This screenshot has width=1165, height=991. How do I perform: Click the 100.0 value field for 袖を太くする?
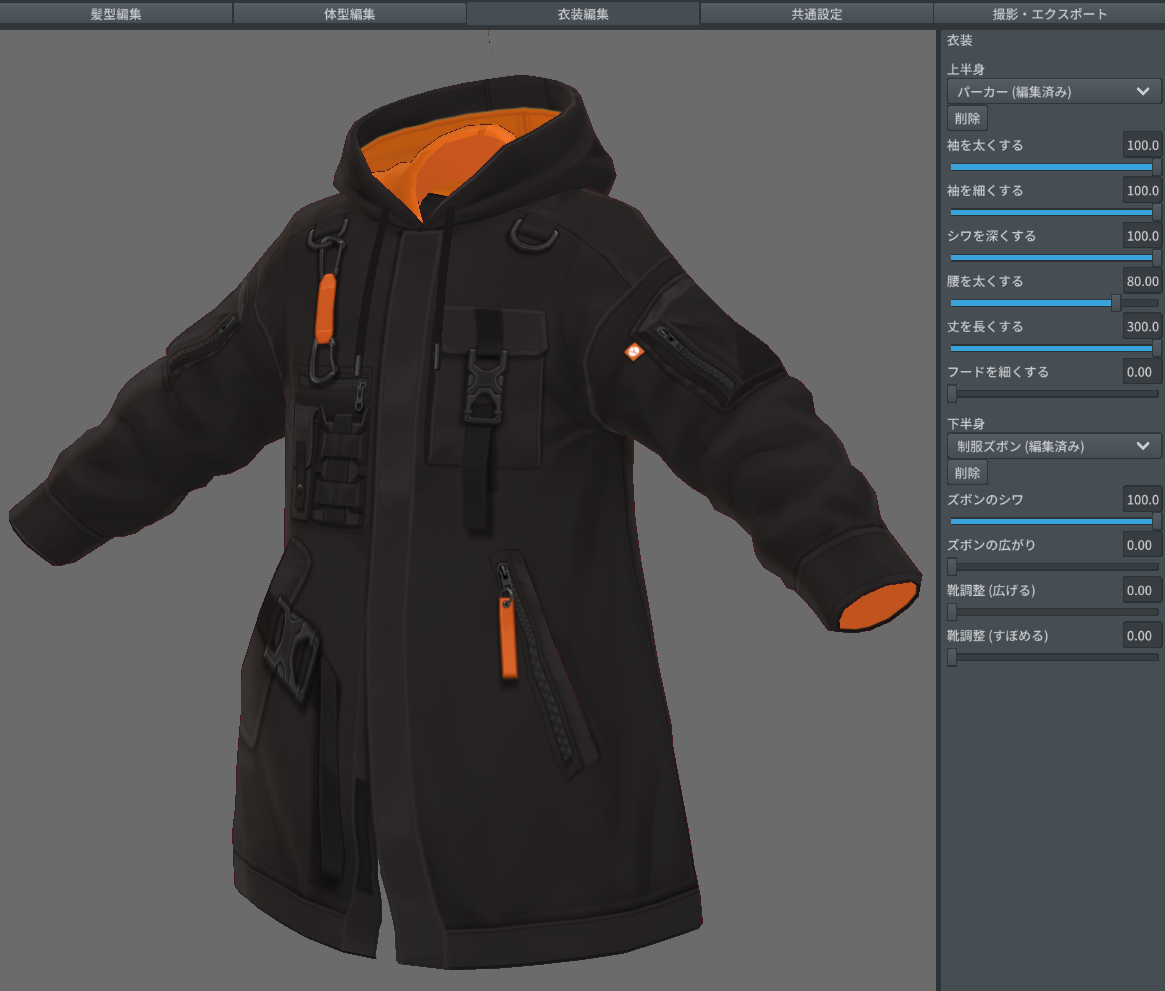(x=1144, y=145)
